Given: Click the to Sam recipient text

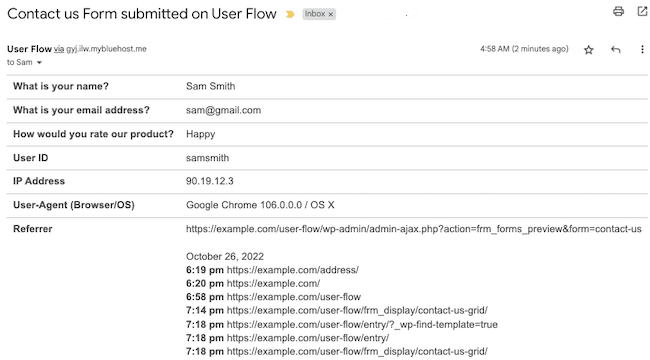Looking at the screenshot, I should 19,62.
